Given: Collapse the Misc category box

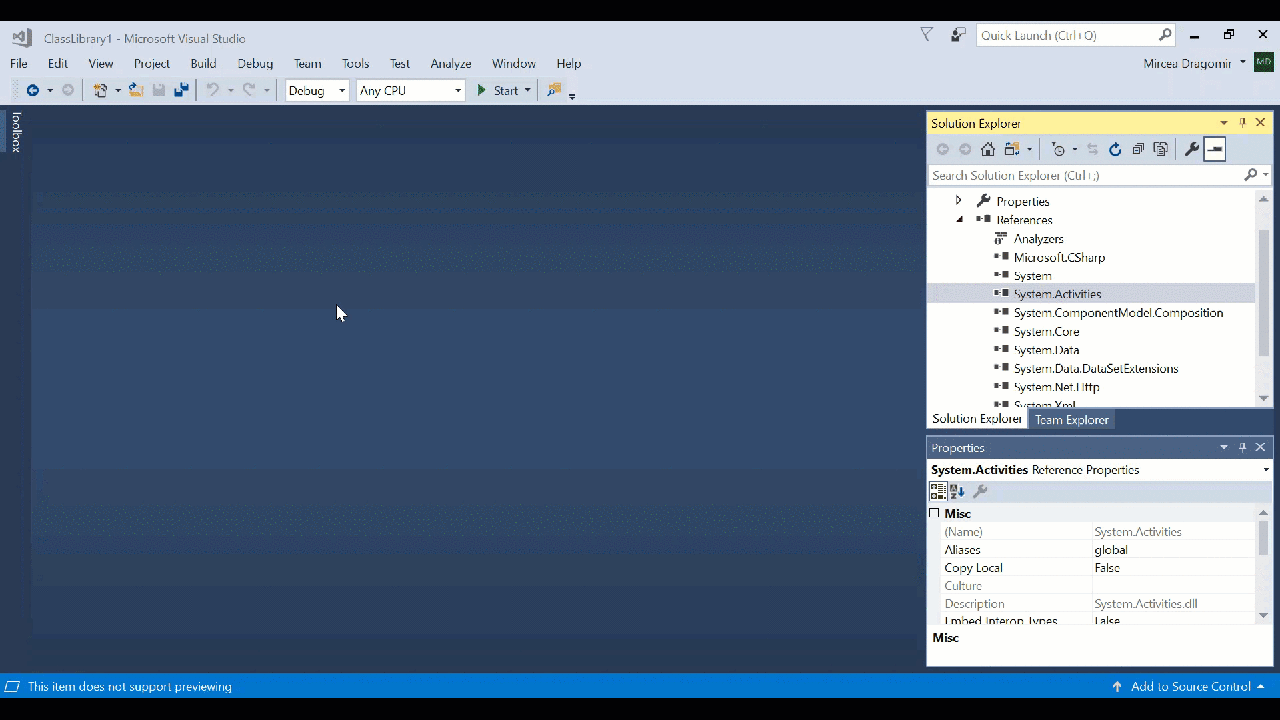Looking at the screenshot, I should (935, 513).
